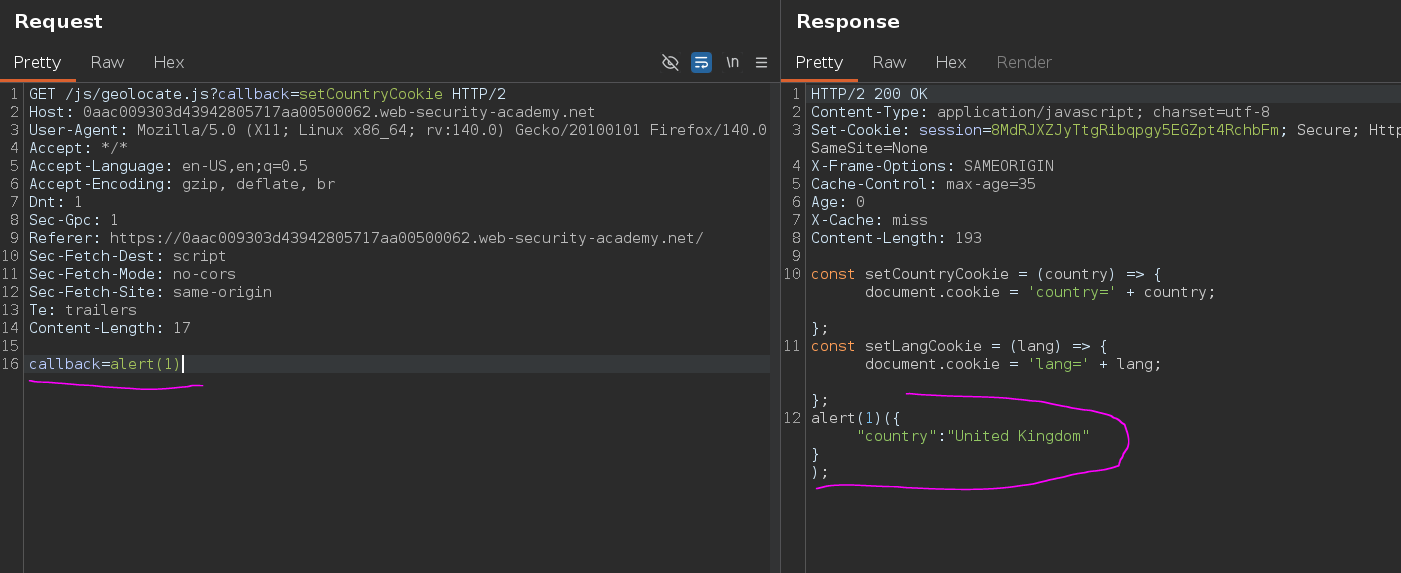Click the const setLangCookie definition line

(x=959, y=346)
